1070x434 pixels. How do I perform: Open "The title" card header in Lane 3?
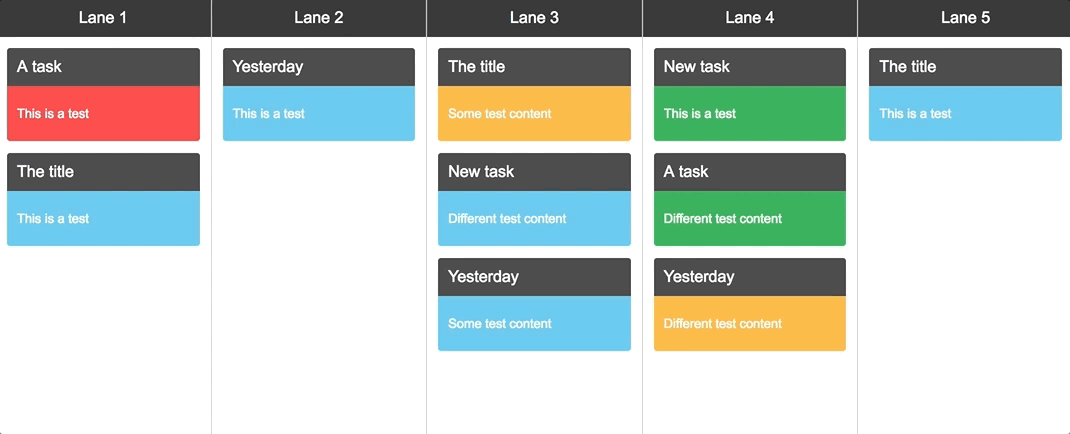534,67
